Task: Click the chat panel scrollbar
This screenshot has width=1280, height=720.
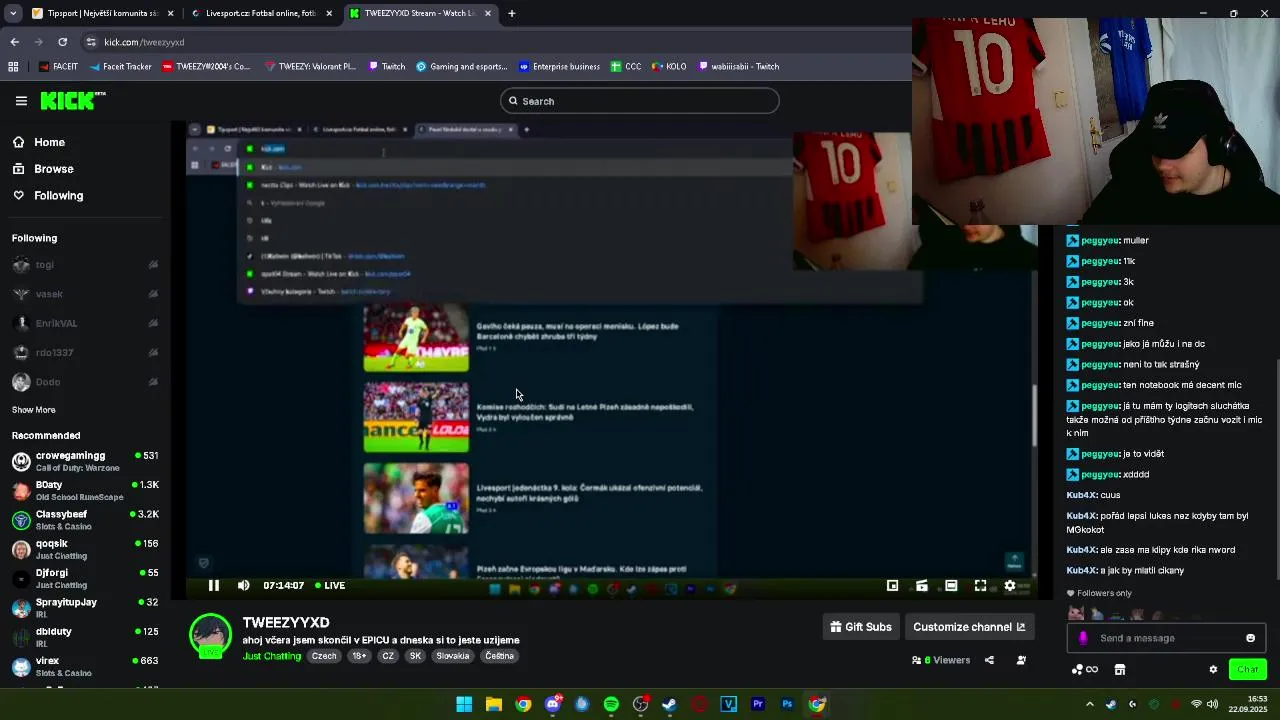Action: (1276, 468)
